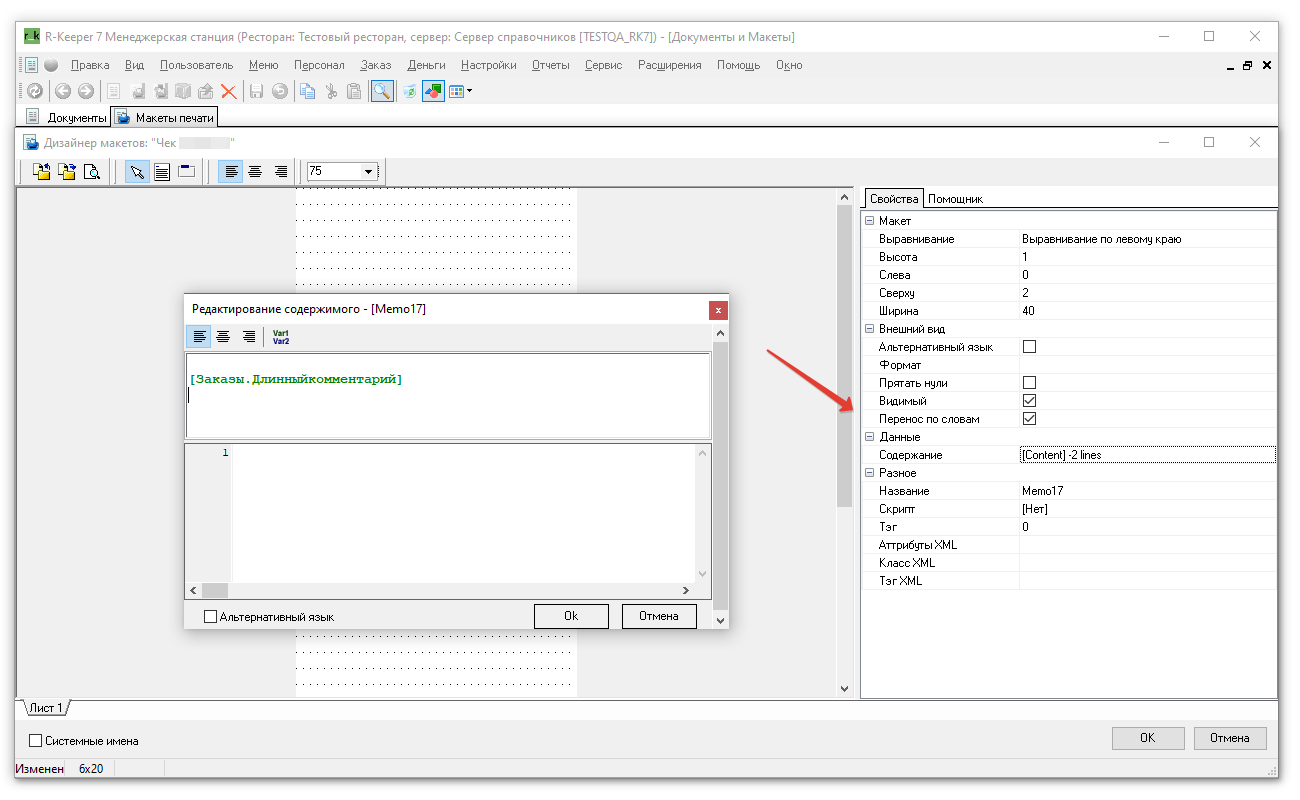Viewport: 1300px width, 800px height.
Task: Click center align in the content editor dialog
Action: (223, 337)
